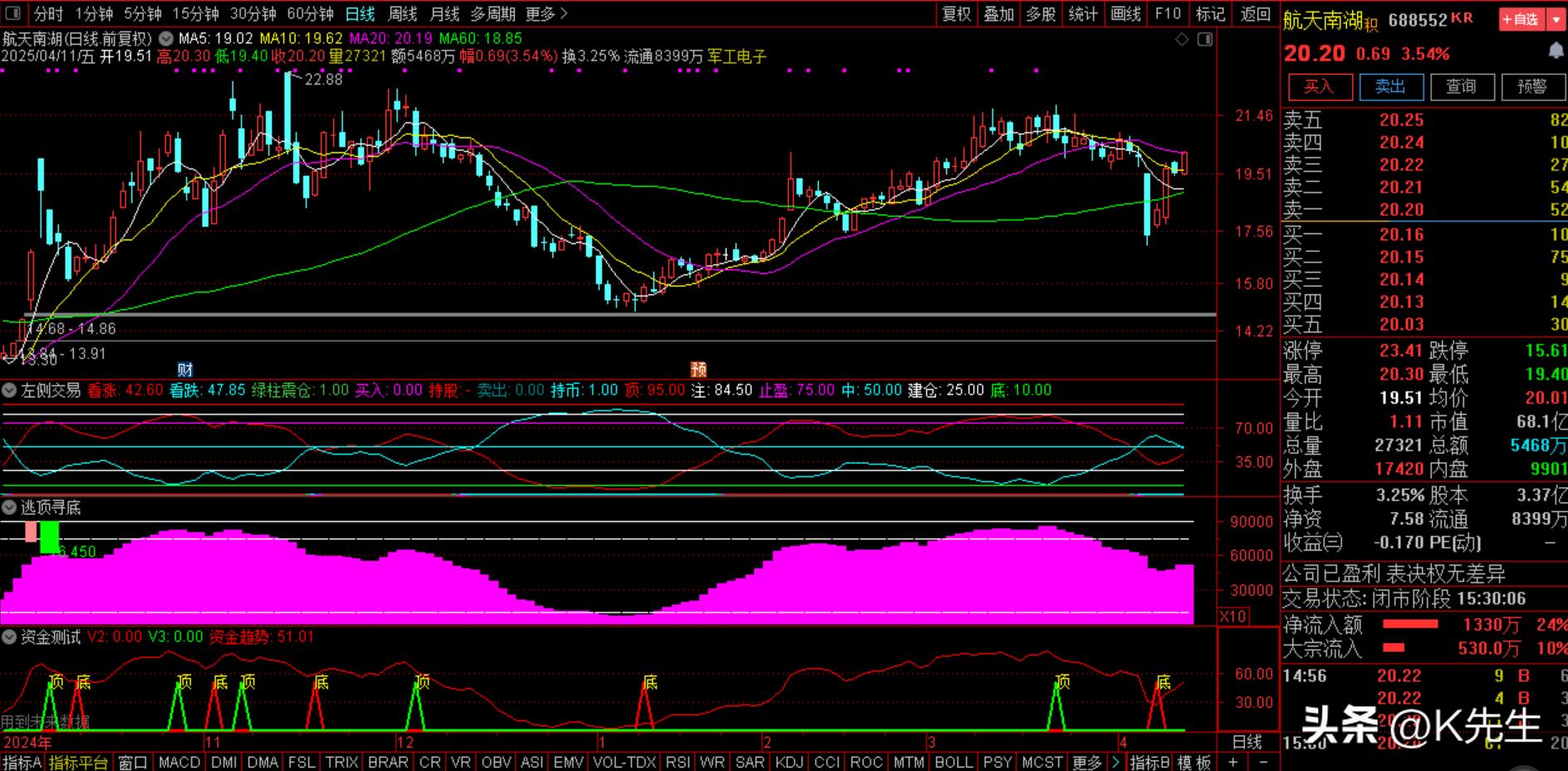This screenshot has width=1568, height=771.
Task: Open the 窗口 tab at bottom
Action: click(133, 762)
